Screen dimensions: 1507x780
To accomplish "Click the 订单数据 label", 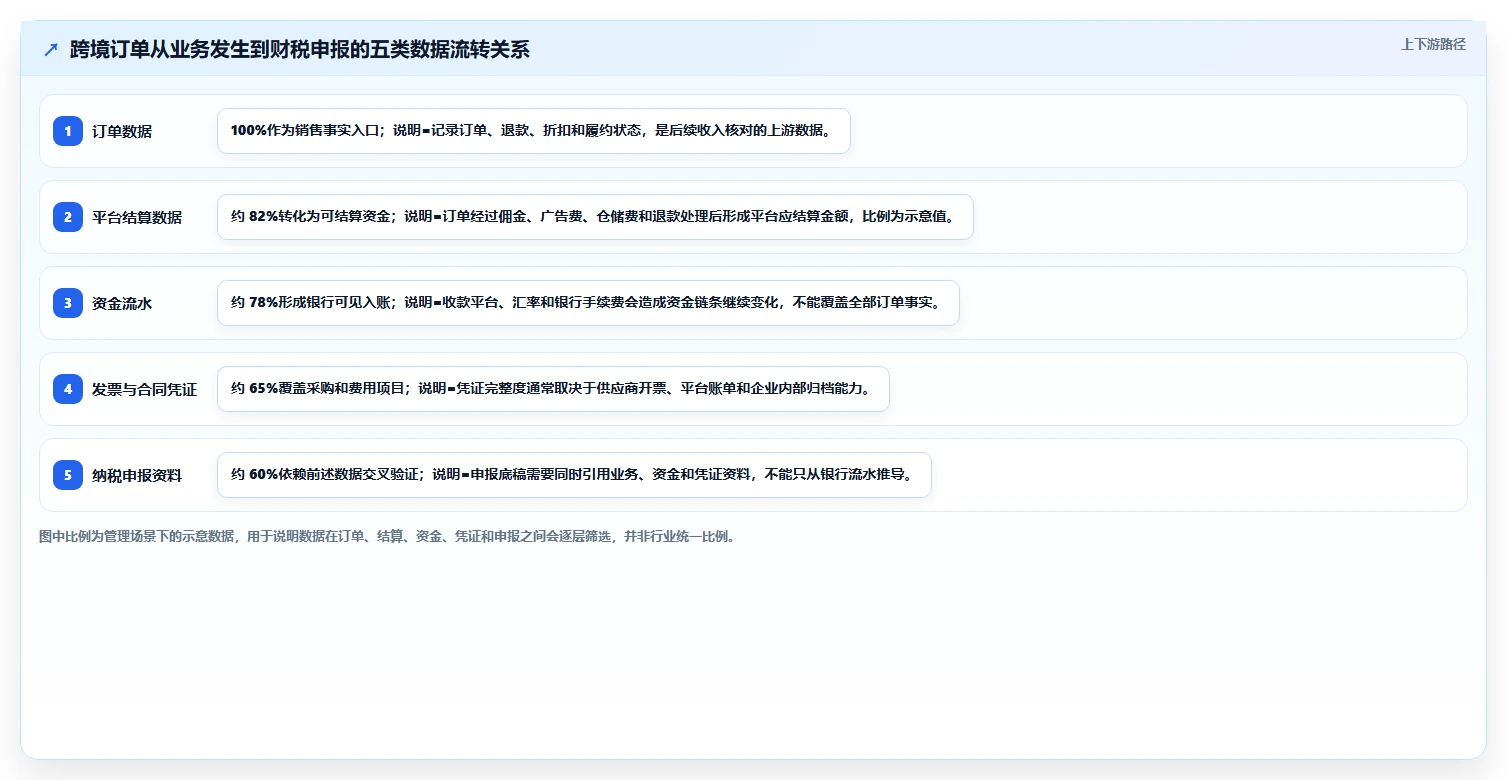I will point(122,131).
